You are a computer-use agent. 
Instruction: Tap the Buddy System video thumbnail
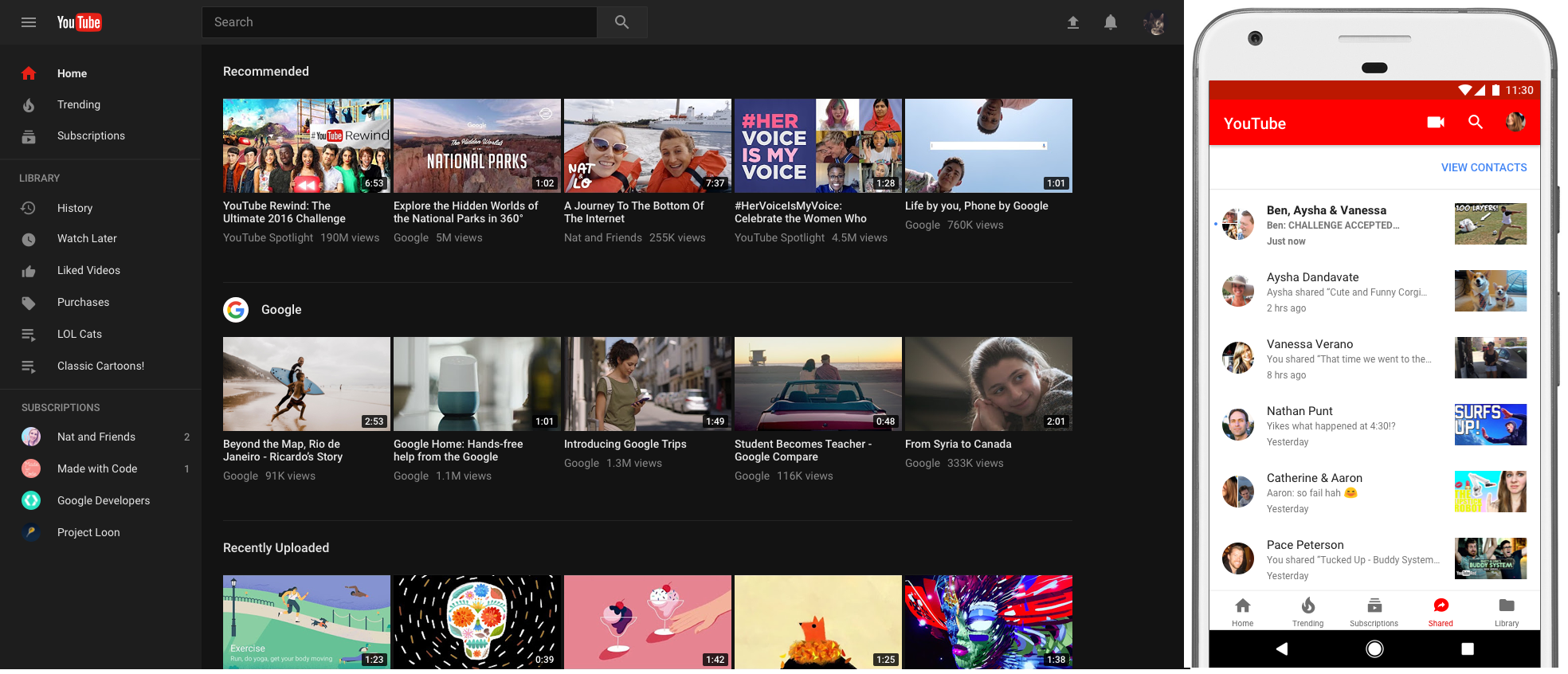coord(1491,558)
